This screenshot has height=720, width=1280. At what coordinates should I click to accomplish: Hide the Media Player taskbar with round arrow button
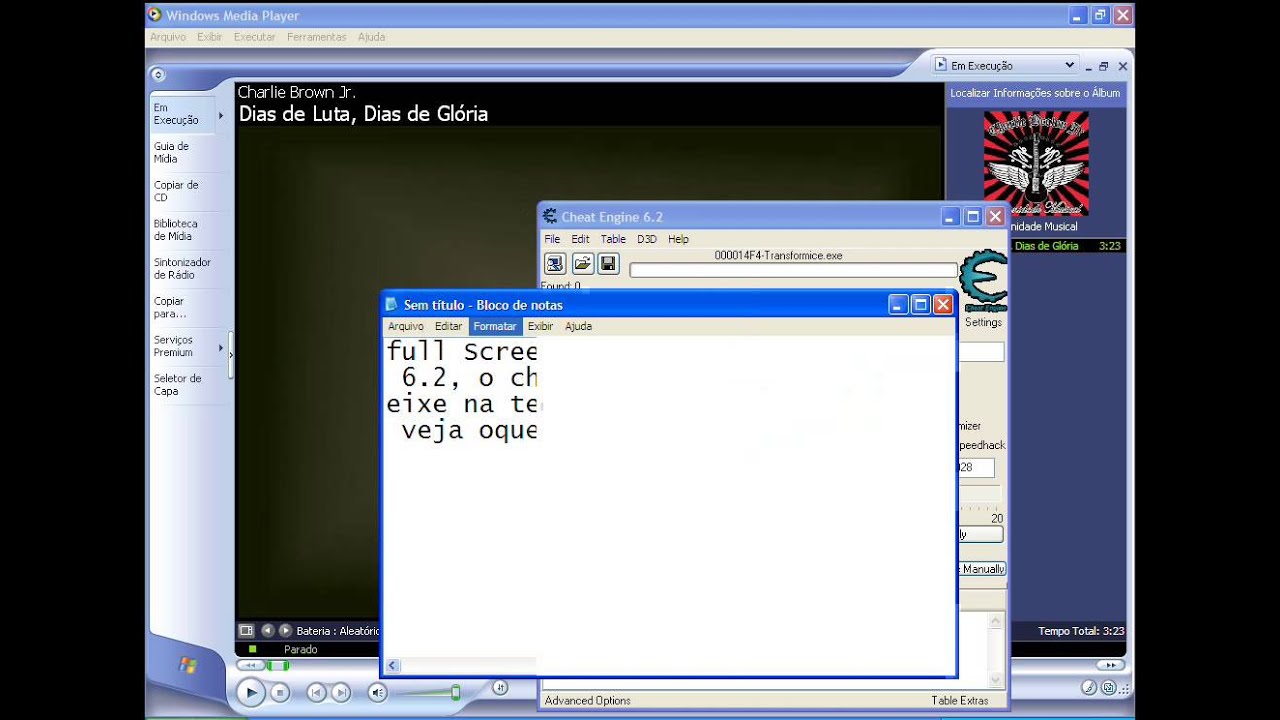click(x=158, y=74)
